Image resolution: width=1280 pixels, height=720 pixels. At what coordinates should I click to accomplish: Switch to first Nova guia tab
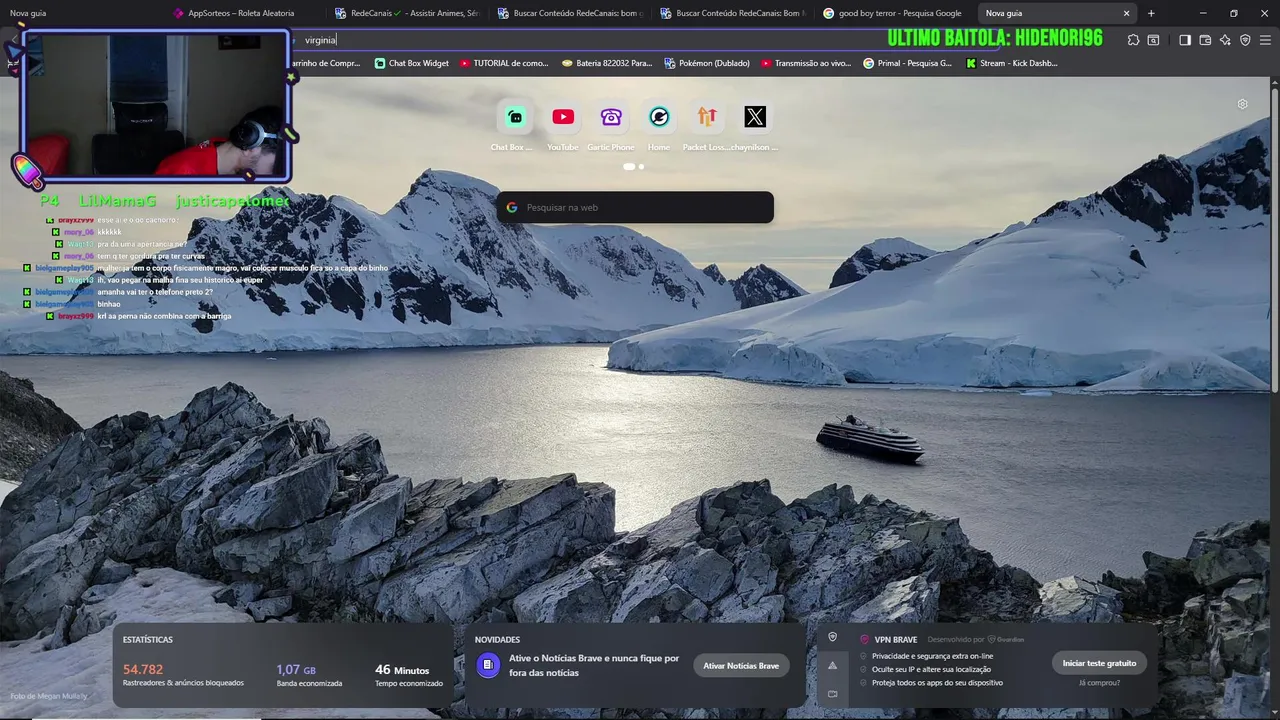tap(80, 13)
